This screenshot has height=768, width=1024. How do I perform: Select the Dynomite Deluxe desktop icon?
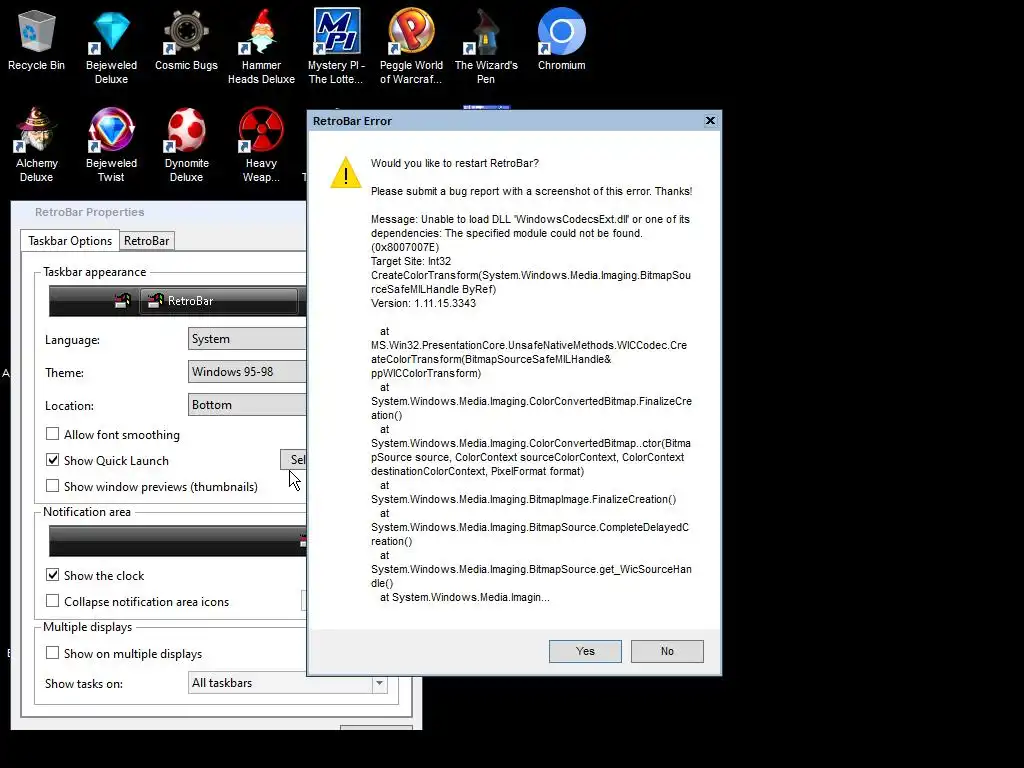pos(186,145)
